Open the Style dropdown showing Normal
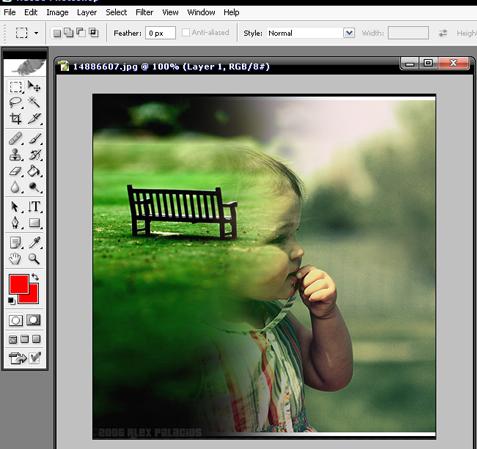Screen dimensions: 477x449 tap(311, 33)
